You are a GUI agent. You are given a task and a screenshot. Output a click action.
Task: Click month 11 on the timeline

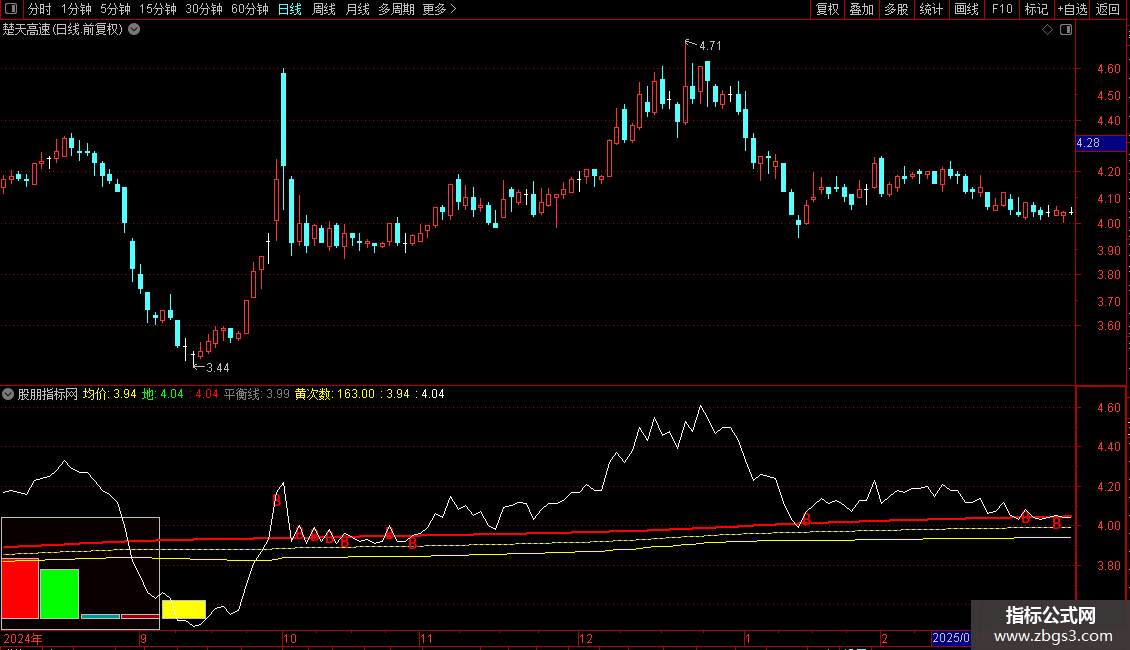(427, 639)
